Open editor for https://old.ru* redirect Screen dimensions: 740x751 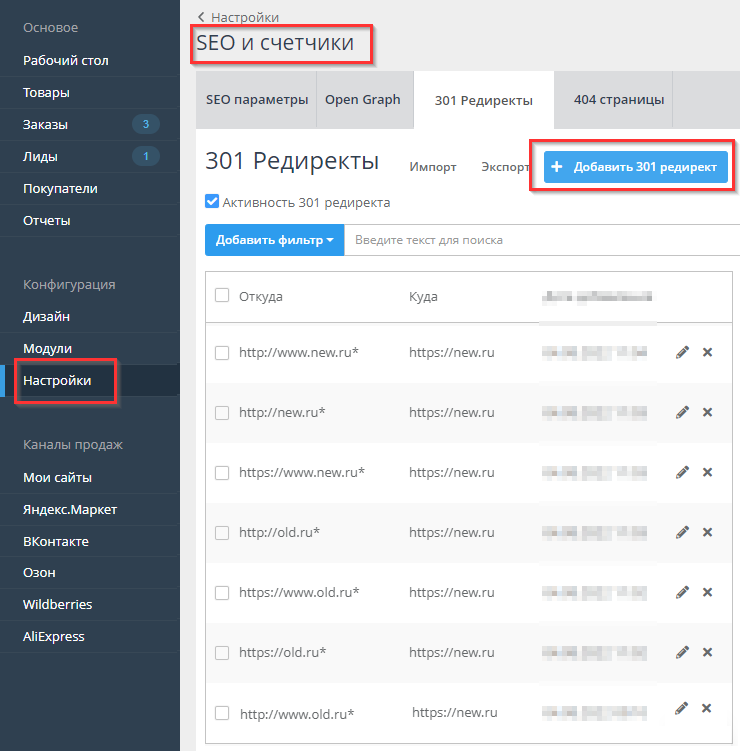point(682,652)
